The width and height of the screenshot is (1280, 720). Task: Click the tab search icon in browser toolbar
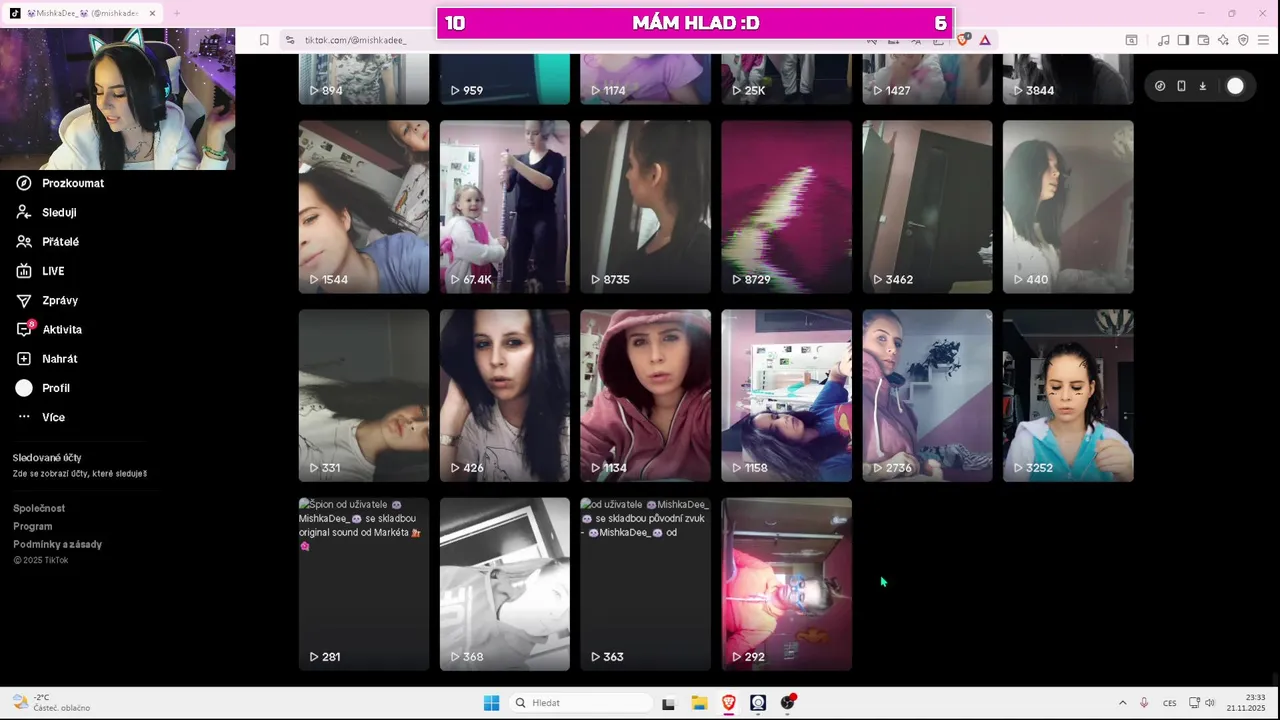point(1131,40)
